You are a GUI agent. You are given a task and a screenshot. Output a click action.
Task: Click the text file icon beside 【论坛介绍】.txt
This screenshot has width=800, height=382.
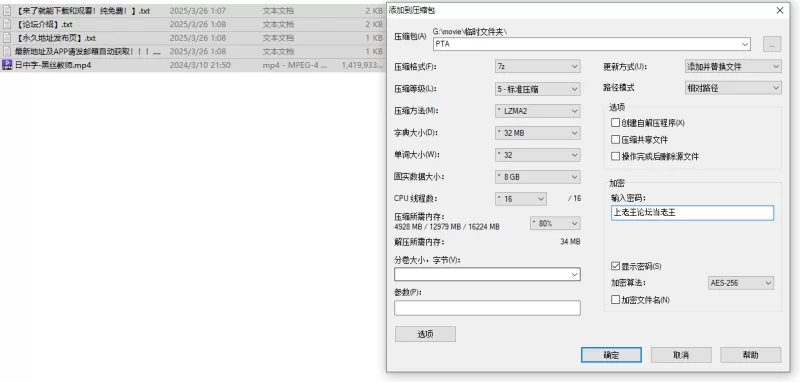point(7,24)
